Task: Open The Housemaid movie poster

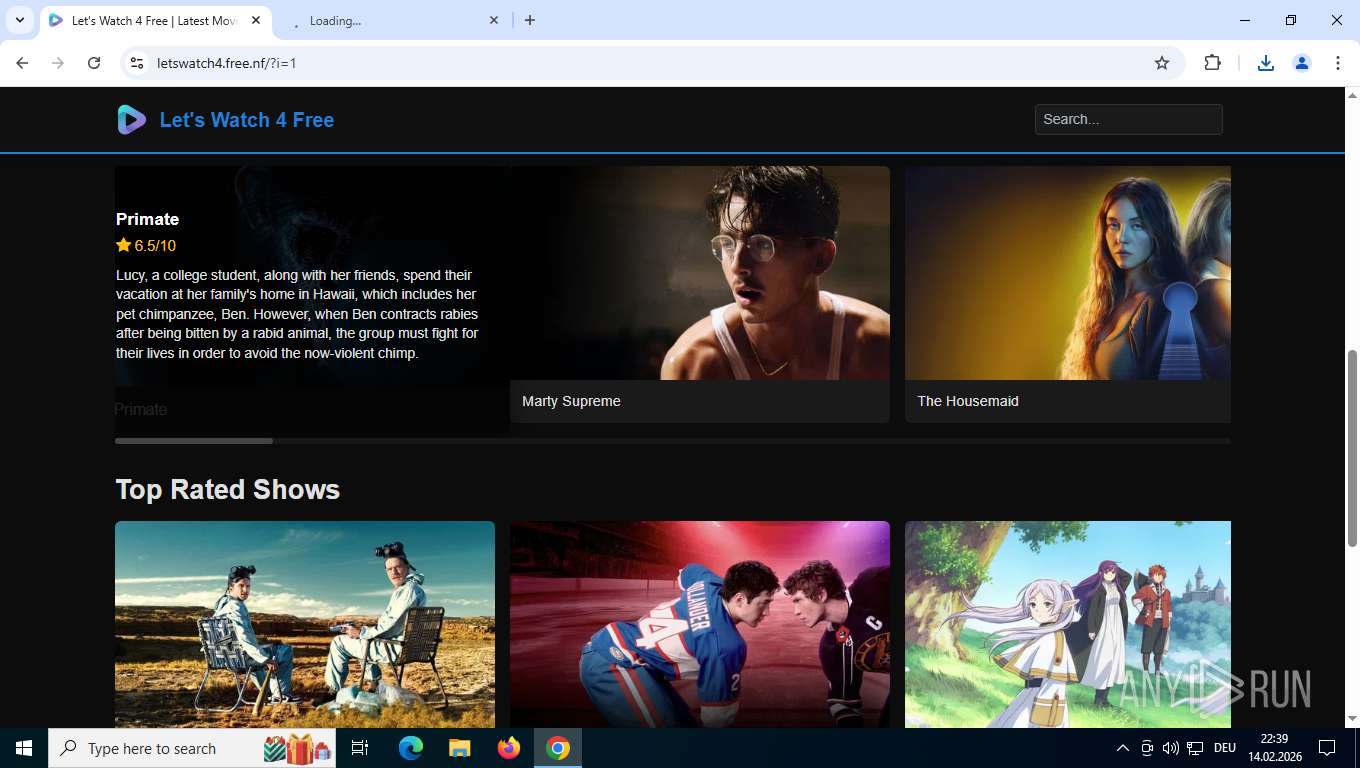Action: point(1068,273)
